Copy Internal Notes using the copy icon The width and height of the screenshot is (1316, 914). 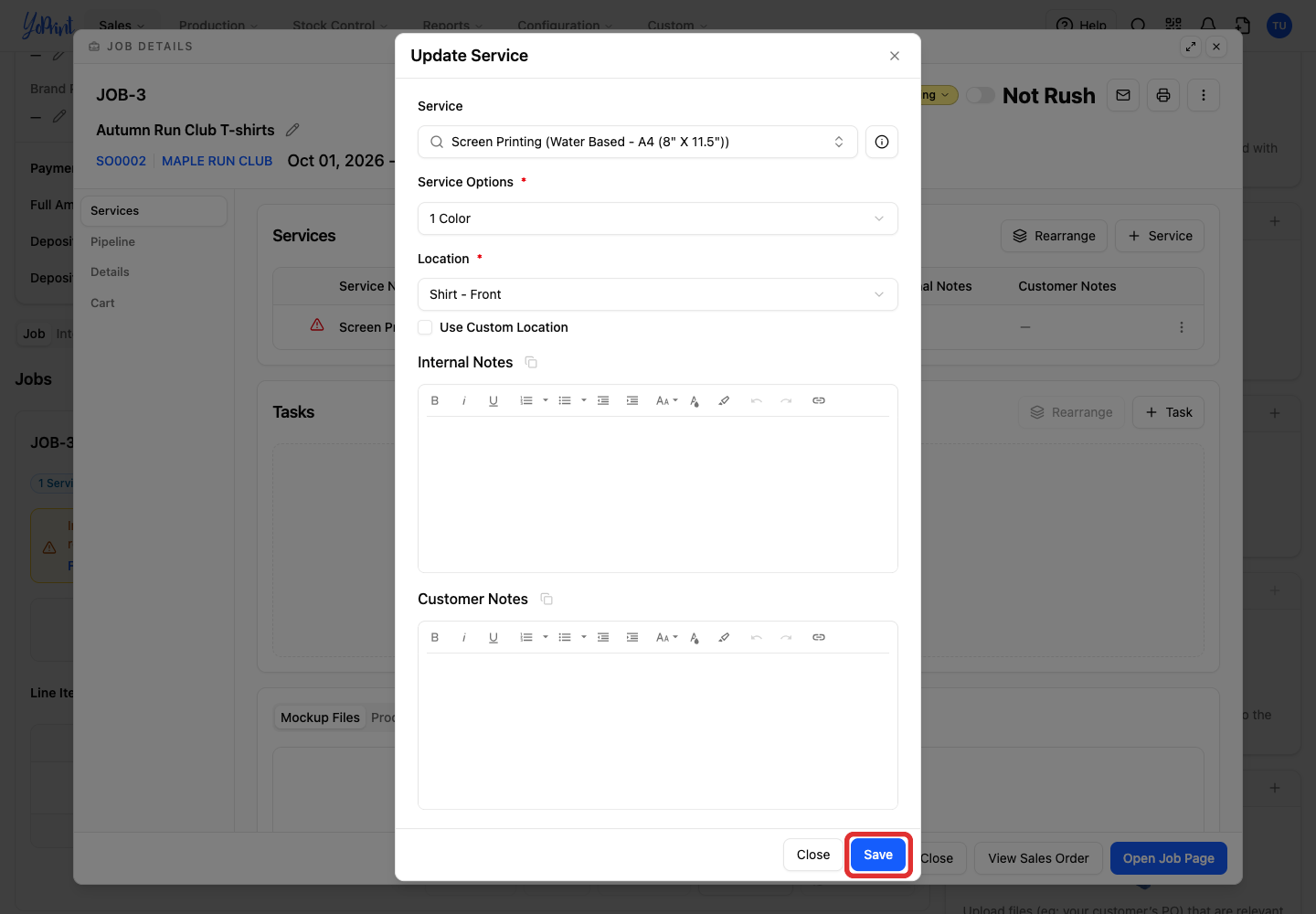click(x=531, y=363)
